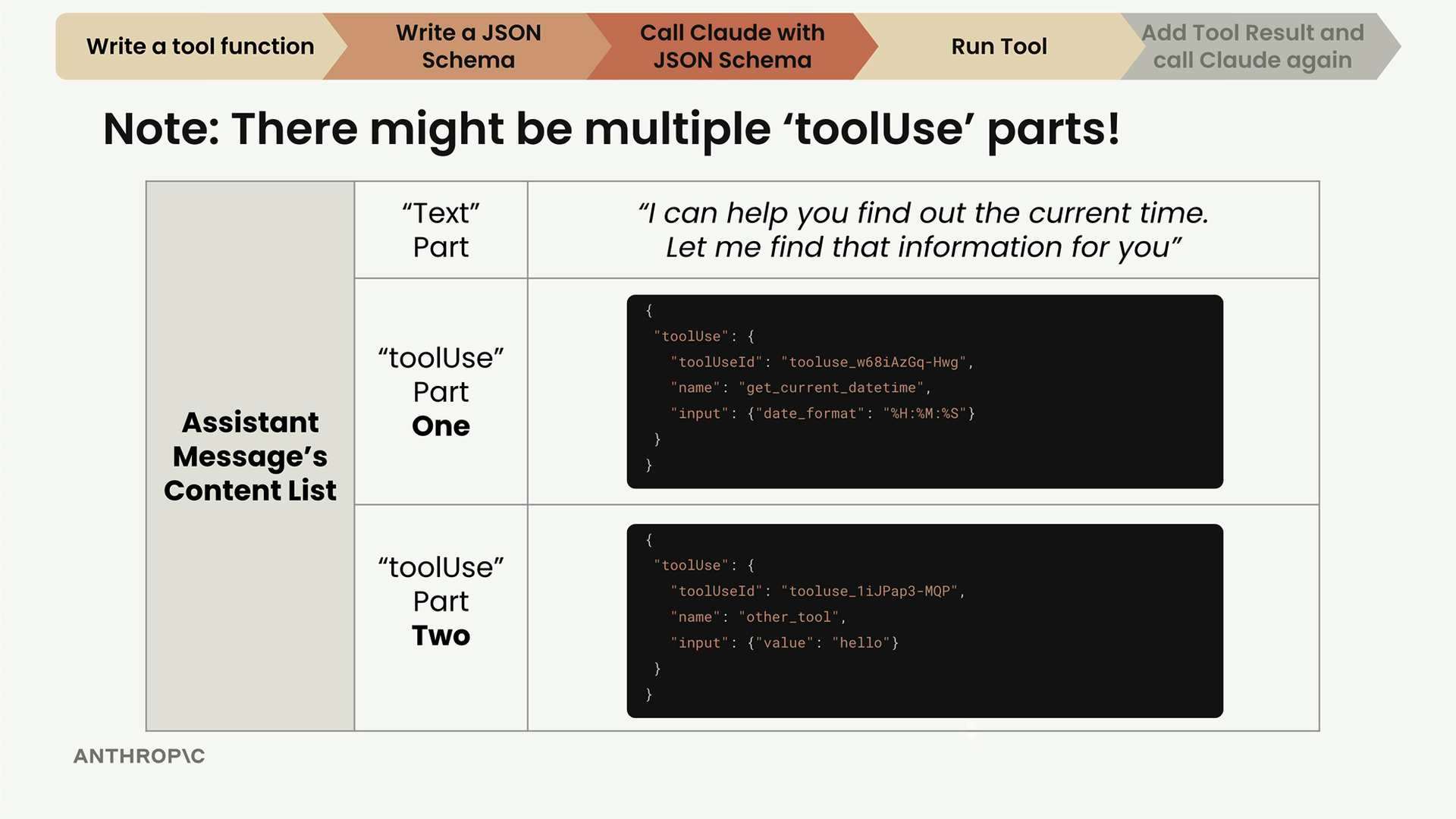Click the 'date_format' key in first code block
The width and height of the screenshot is (1456, 819).
810,413
